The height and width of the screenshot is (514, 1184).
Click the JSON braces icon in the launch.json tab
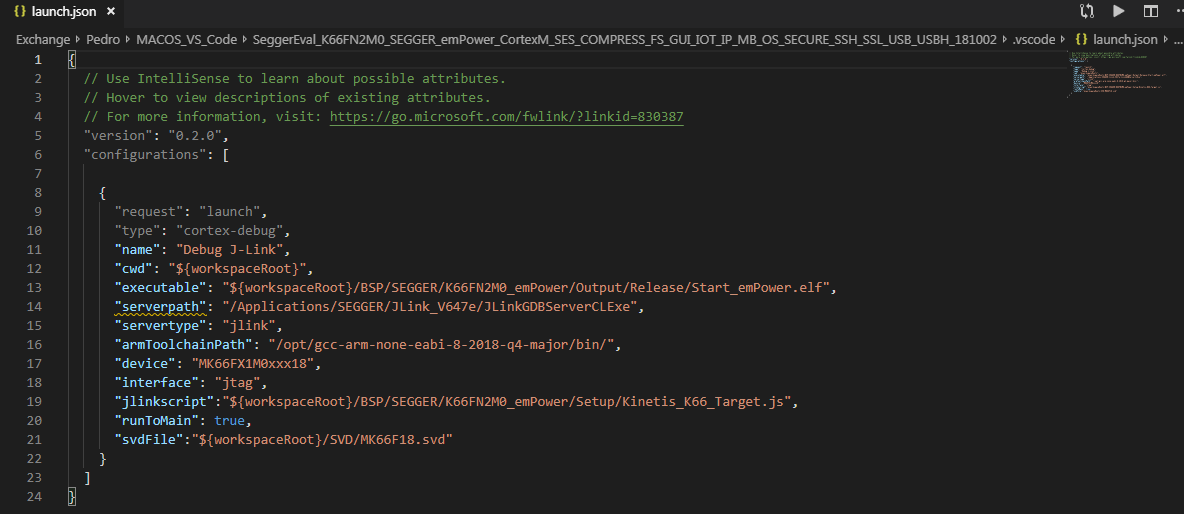point(19,12)
